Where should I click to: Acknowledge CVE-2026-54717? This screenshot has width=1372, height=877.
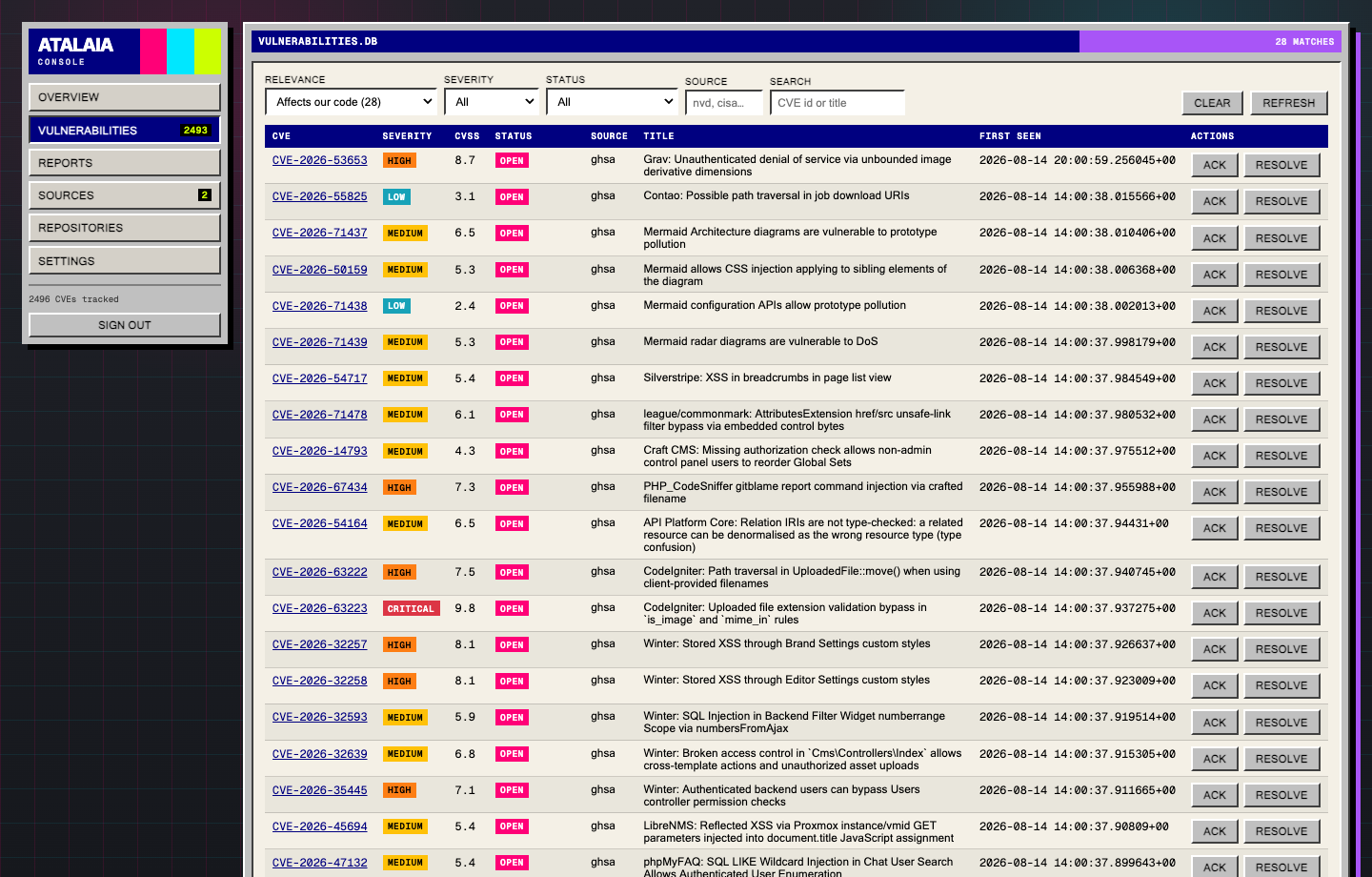(1215, 383)
